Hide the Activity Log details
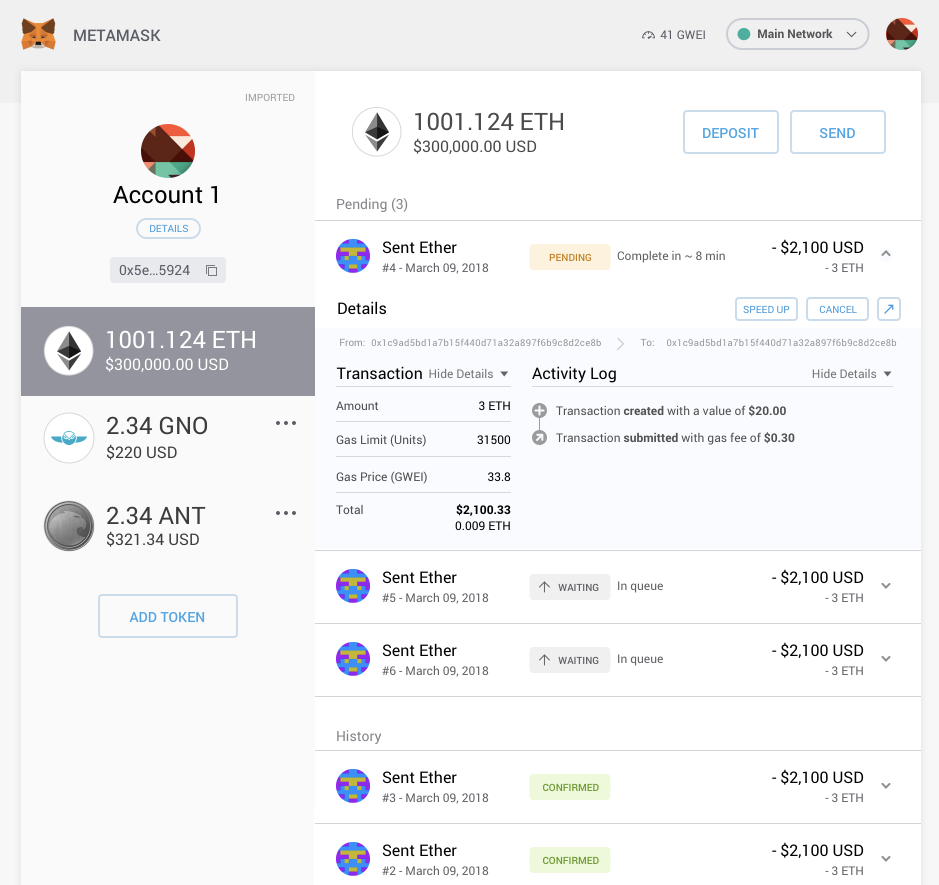The image size is (939, 885). point(851,374)
